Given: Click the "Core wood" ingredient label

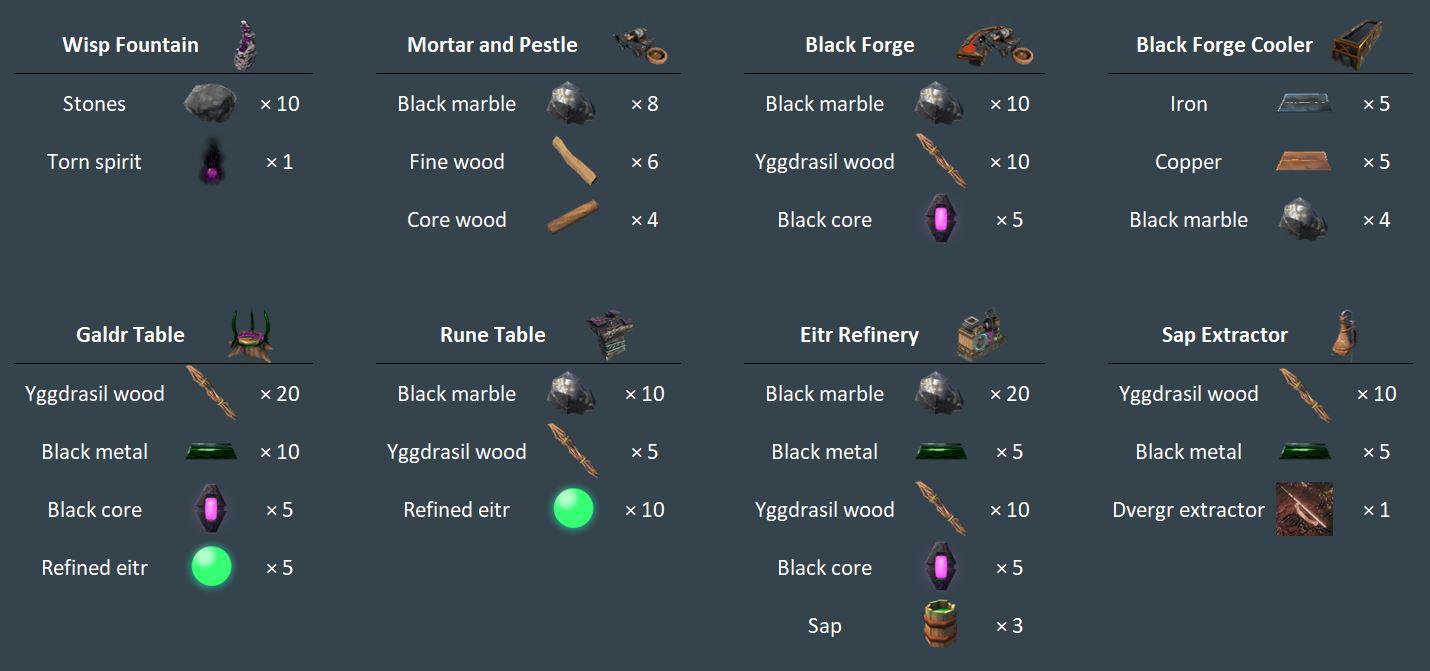Looking at the screenshot, I should coord(456,220).
